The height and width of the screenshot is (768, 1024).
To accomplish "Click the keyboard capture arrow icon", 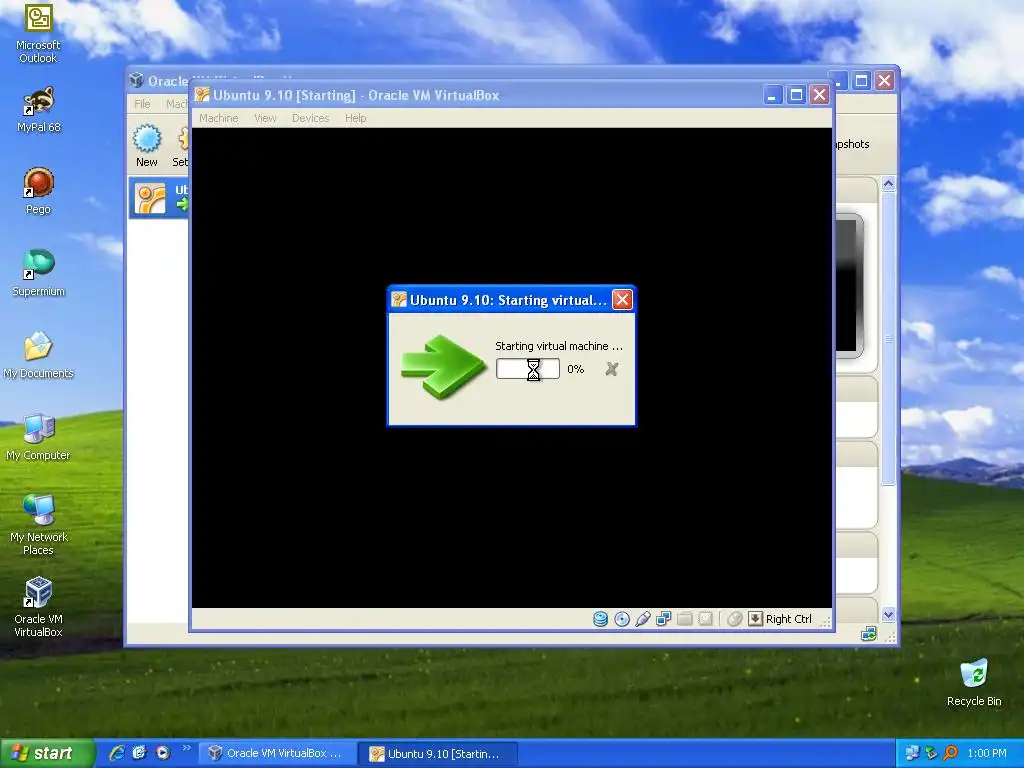I will click(x=755, y=618).
